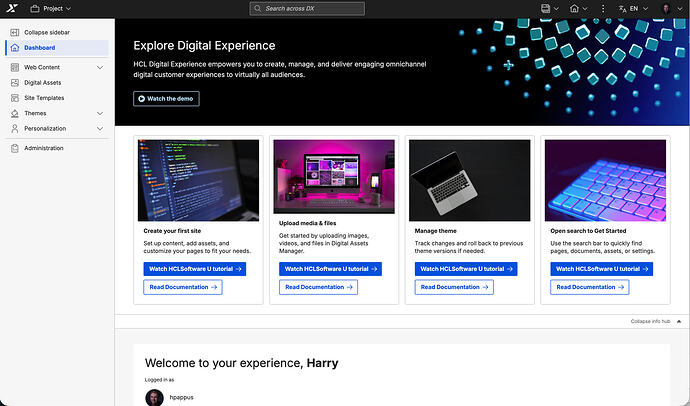Watch HCLSoftware U tutorial for Open search card
The image size is (690, 406).
coord(602,269)
